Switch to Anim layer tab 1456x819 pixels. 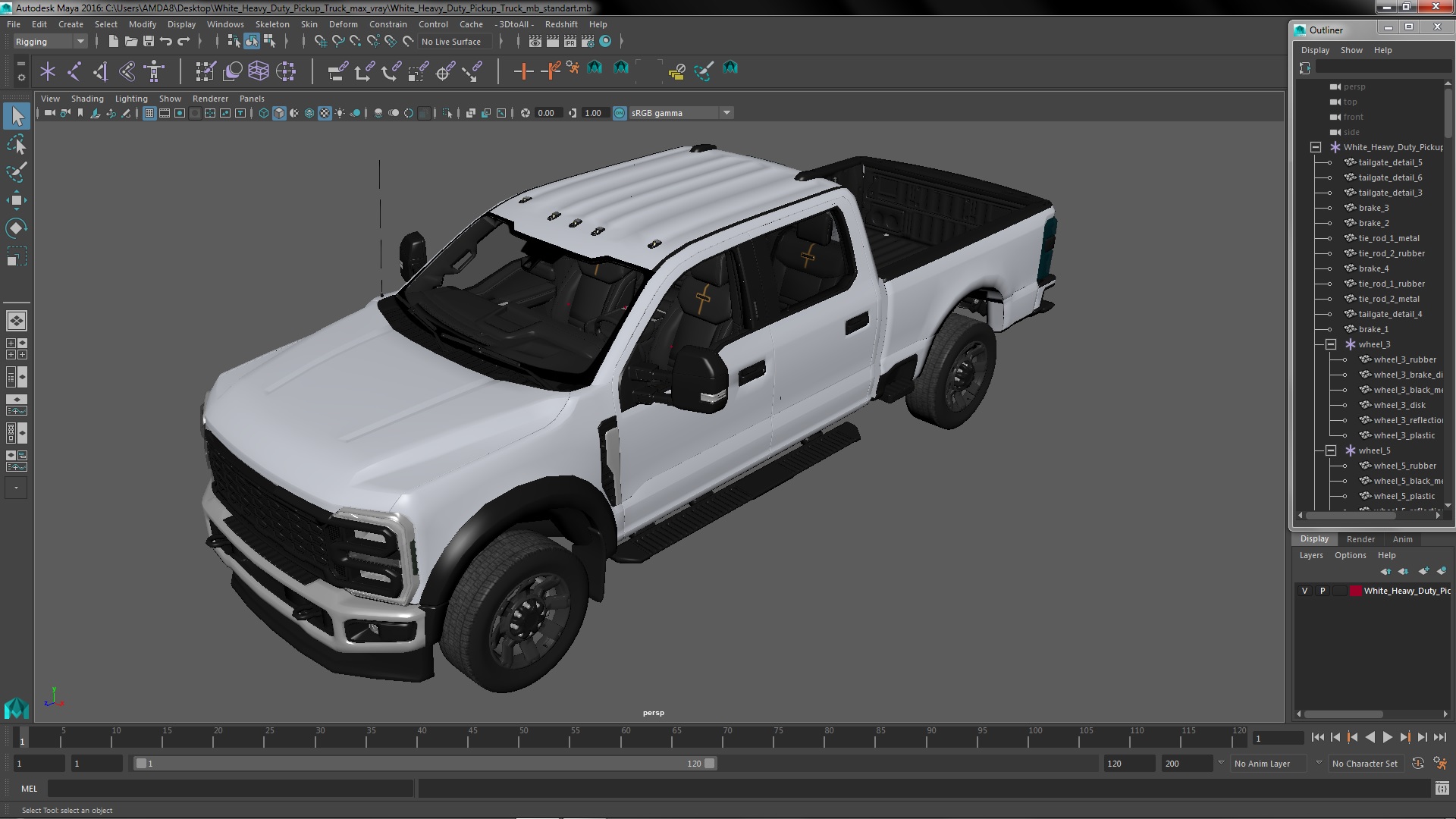[x=1402, y=539]
